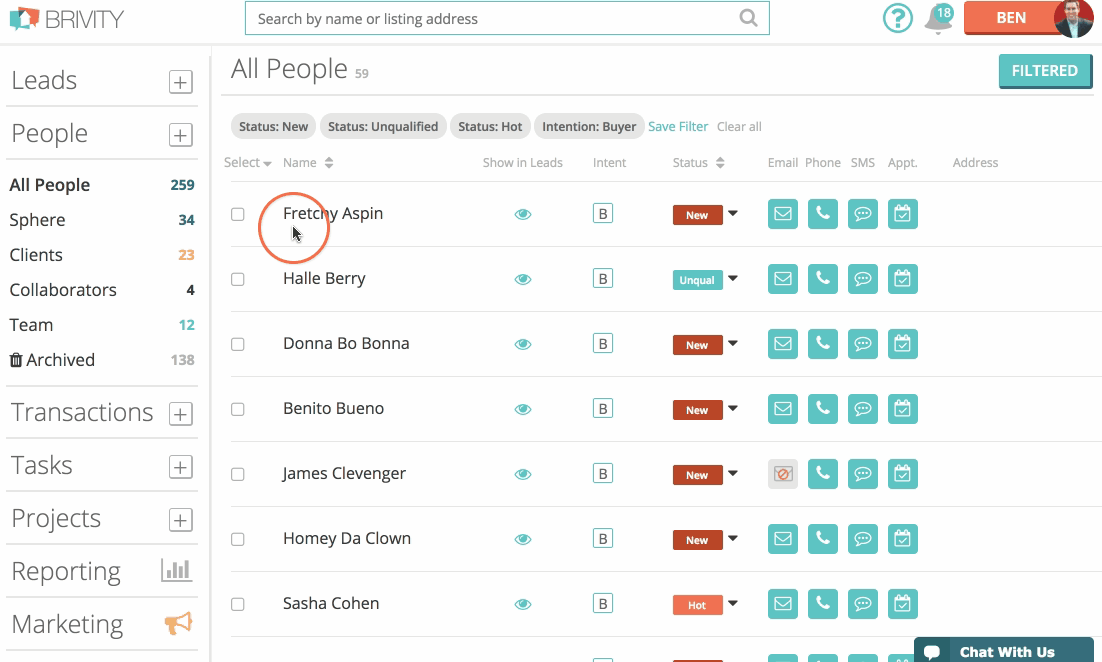The width and height of the screenshot is (1102, 662).
Task: Add a new lead with plus icon
Action: pos(181,82)
